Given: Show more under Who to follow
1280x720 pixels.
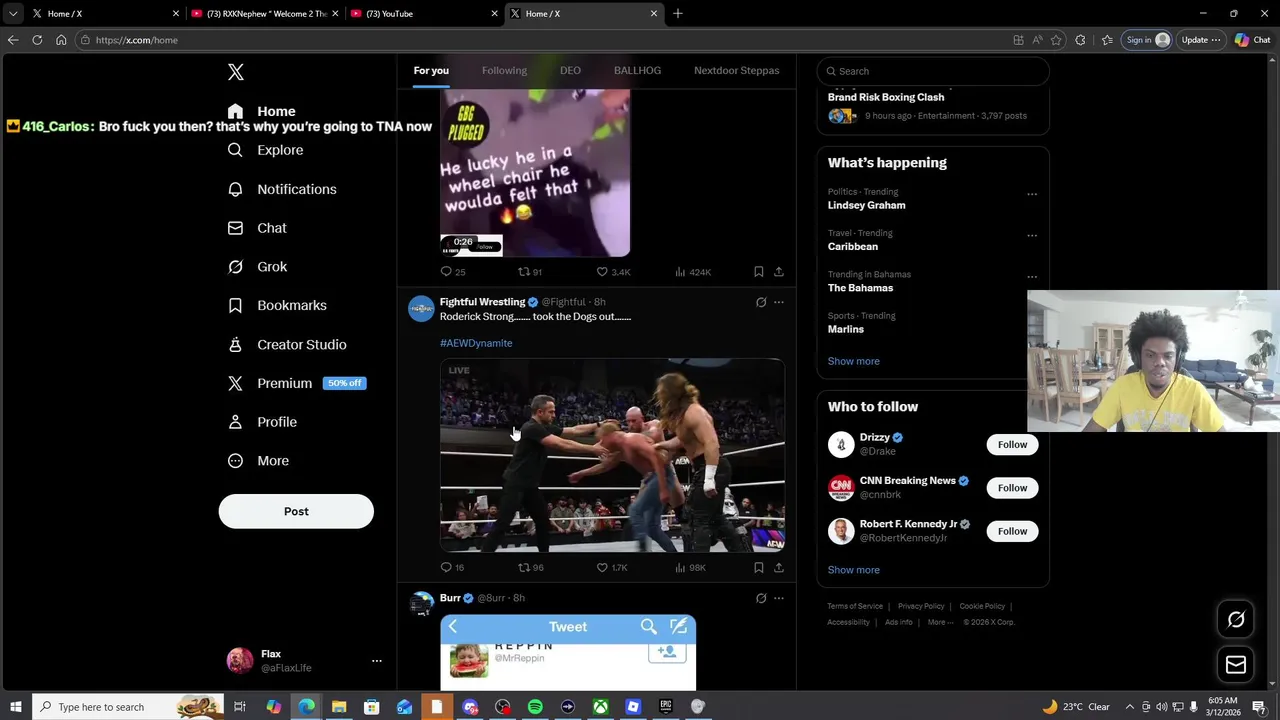Looking at the screenshot, I should [853, 570].
